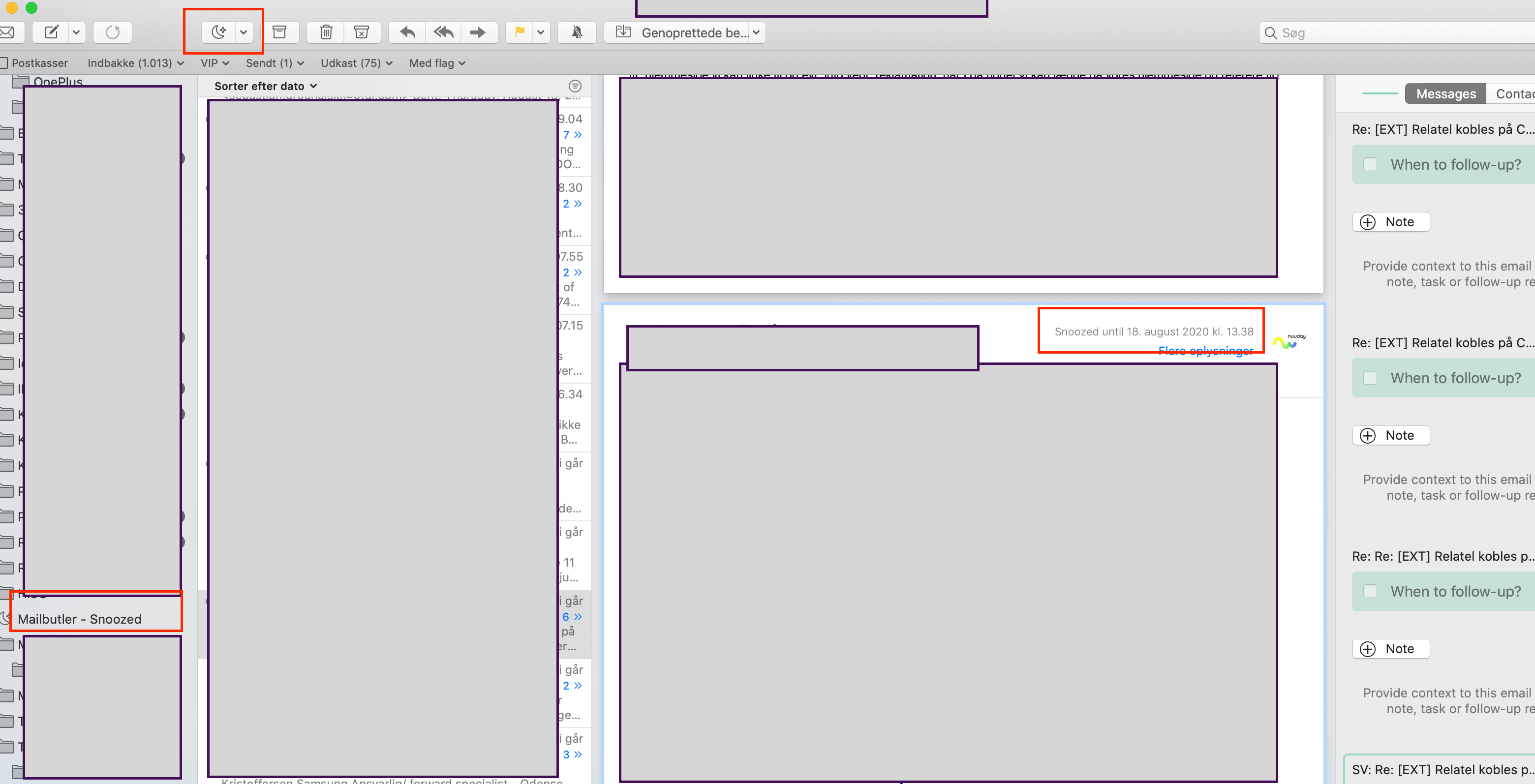Open the Mailbutler - Snoozed mailbox

point(80,619)
